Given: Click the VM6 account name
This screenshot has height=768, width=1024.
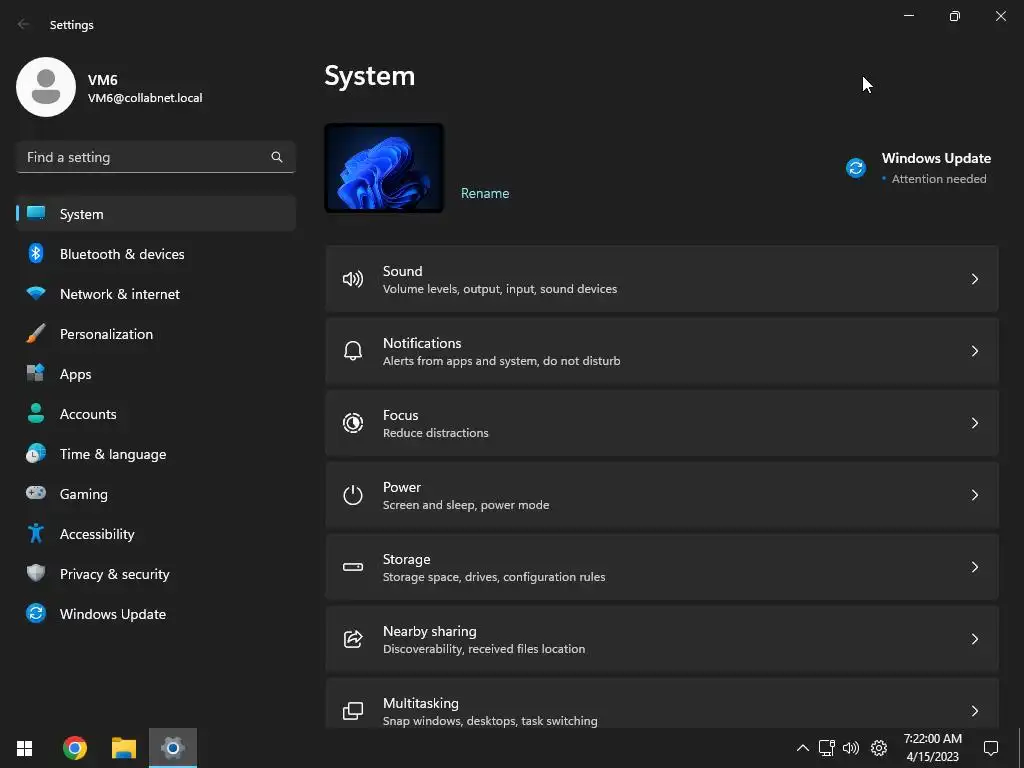Looking at the screenshot, I should (x=103, y=80).
